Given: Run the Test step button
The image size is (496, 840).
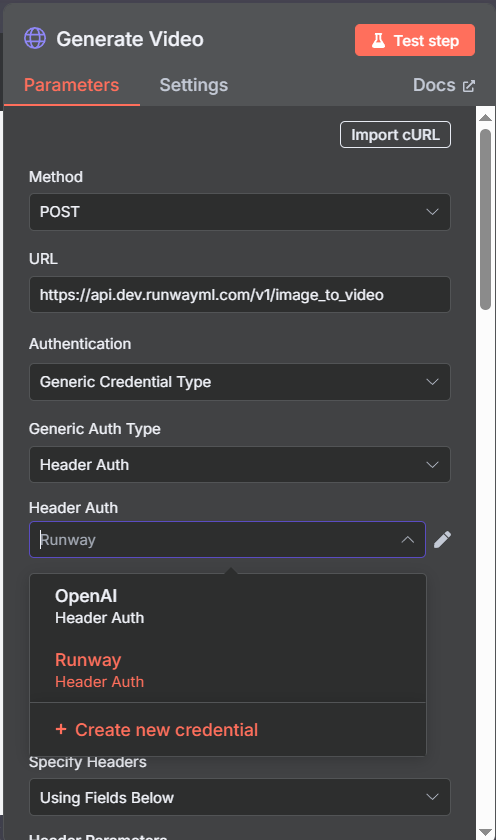Looking at the screenshot, I should (415, 40).
